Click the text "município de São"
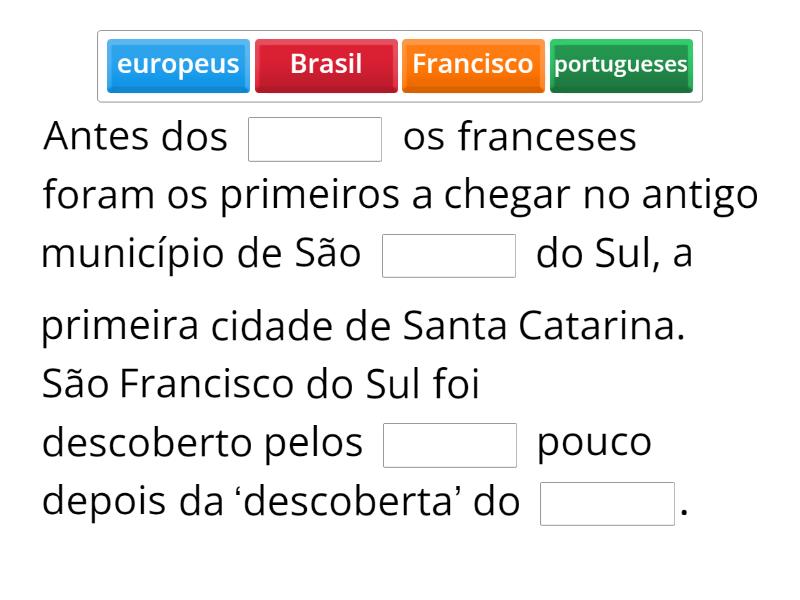Image resolution: width=800 pixels, height=600 pixels. pyautogui.click(x=201, y=255)
